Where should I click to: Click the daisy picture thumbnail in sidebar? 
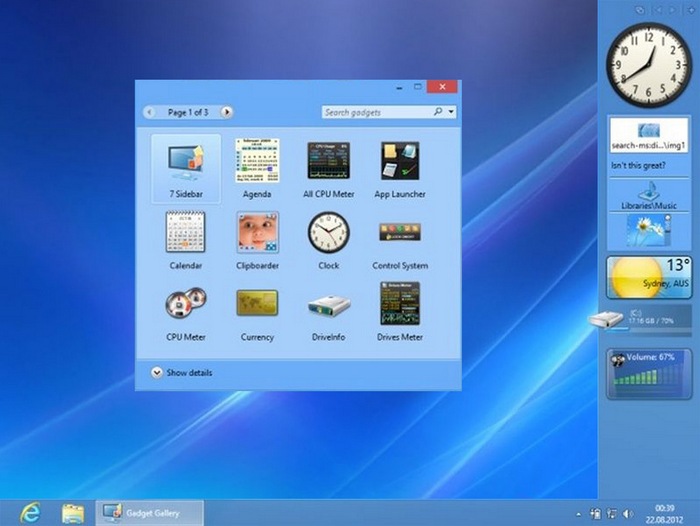(x=649, y=230)
